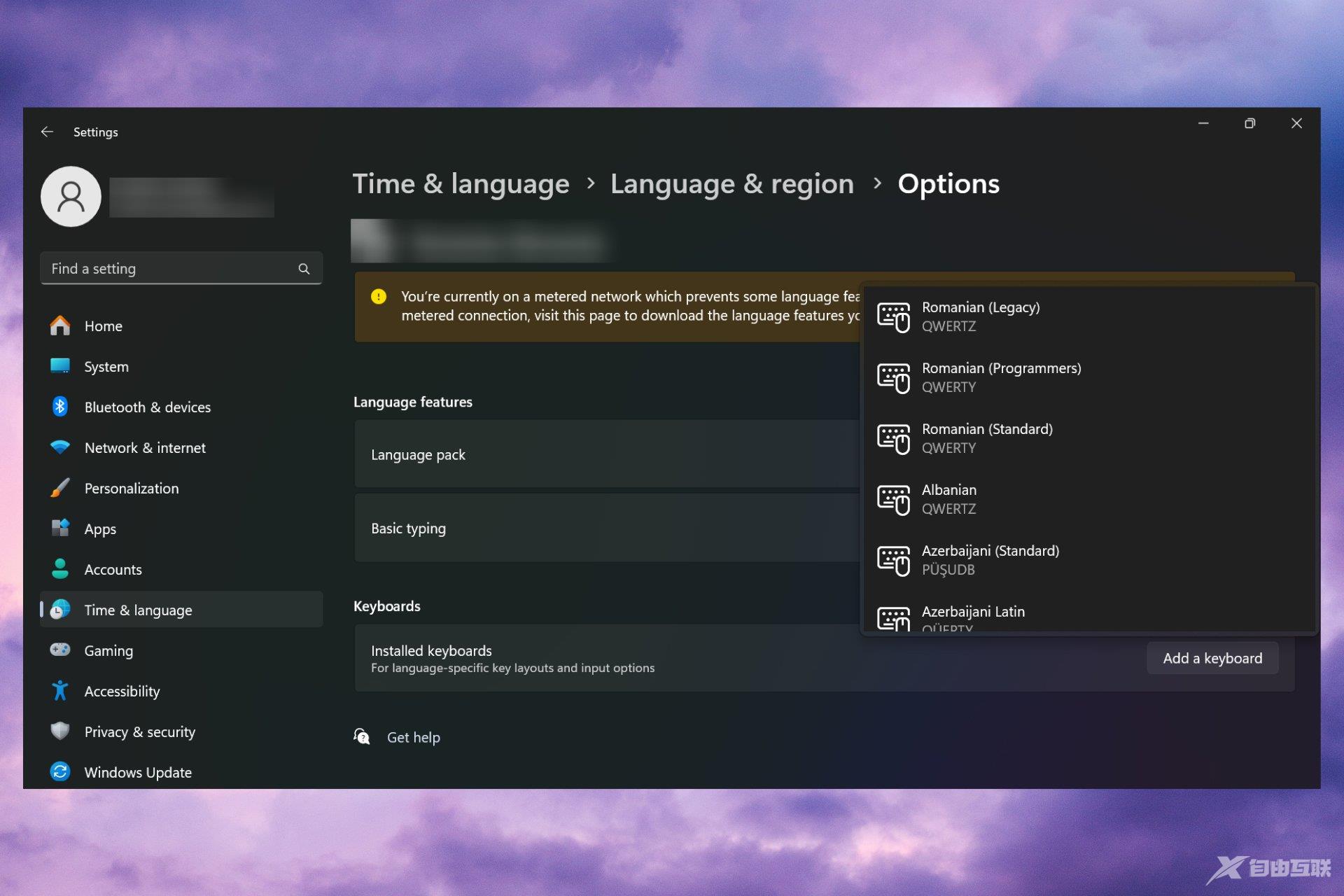Open System settings in sidebar

pos(181,367)
